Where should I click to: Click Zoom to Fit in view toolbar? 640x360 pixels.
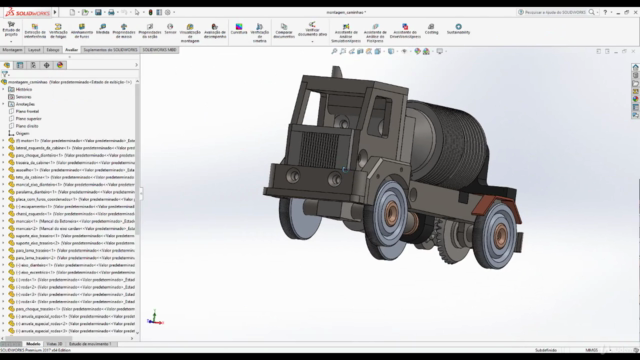point(334,51)
